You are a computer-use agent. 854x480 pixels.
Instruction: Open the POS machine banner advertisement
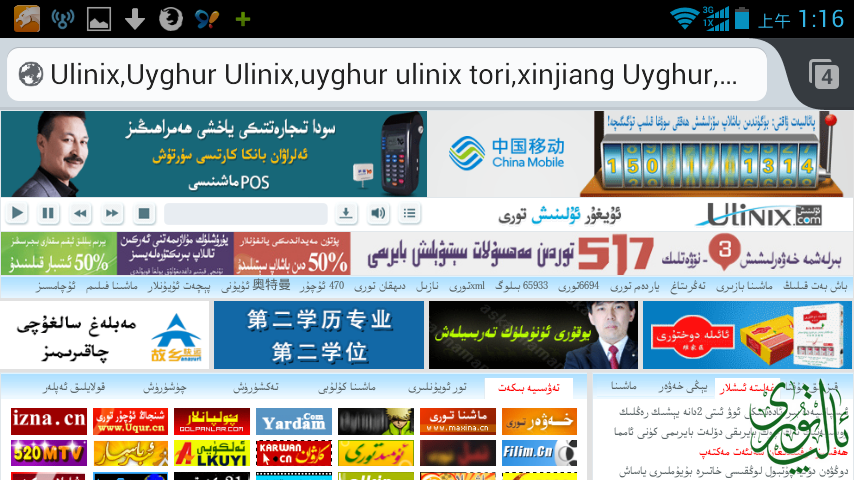[214, 154]
